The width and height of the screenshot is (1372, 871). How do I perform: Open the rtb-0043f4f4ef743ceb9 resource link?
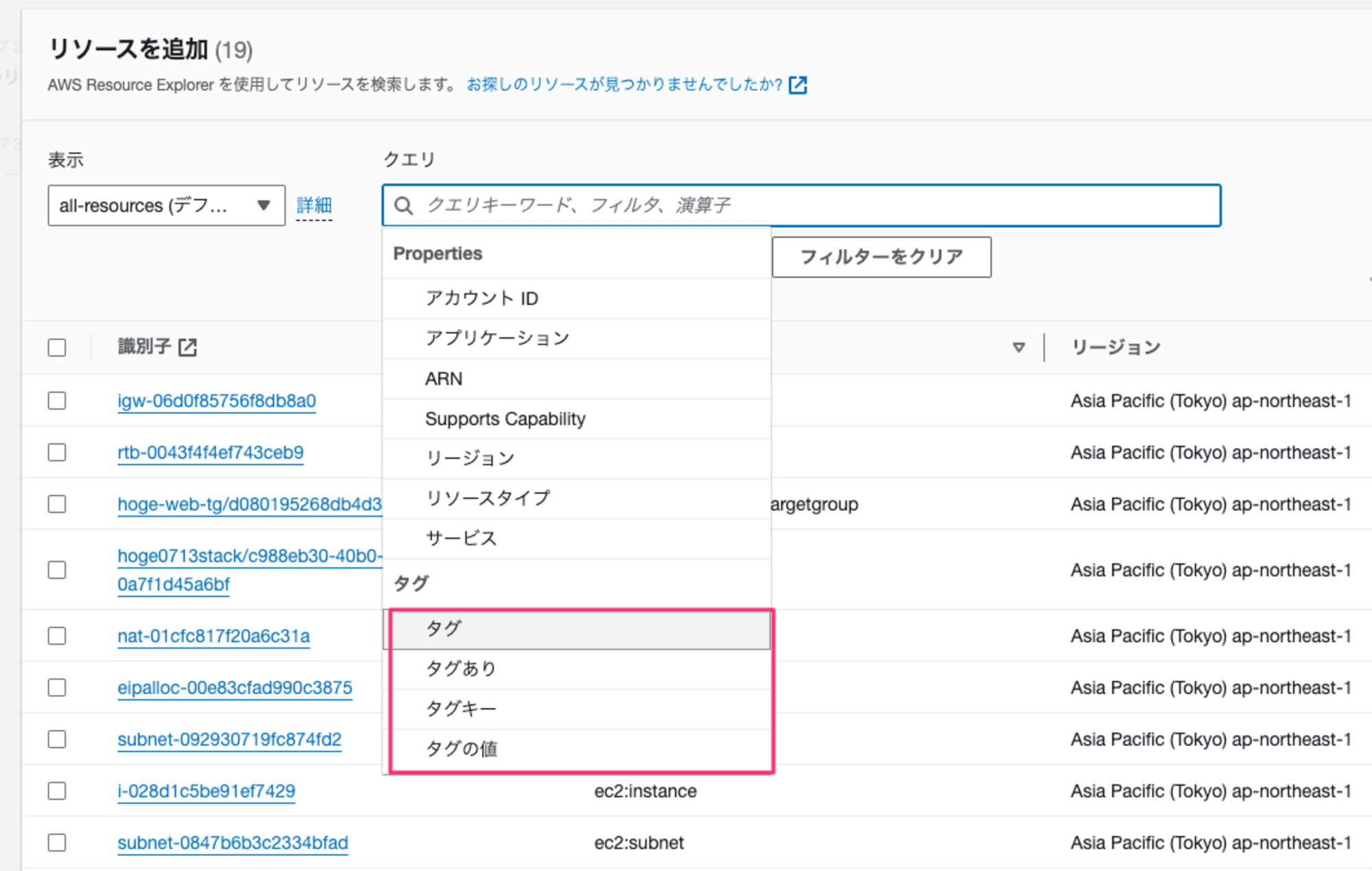click(211, 453)
